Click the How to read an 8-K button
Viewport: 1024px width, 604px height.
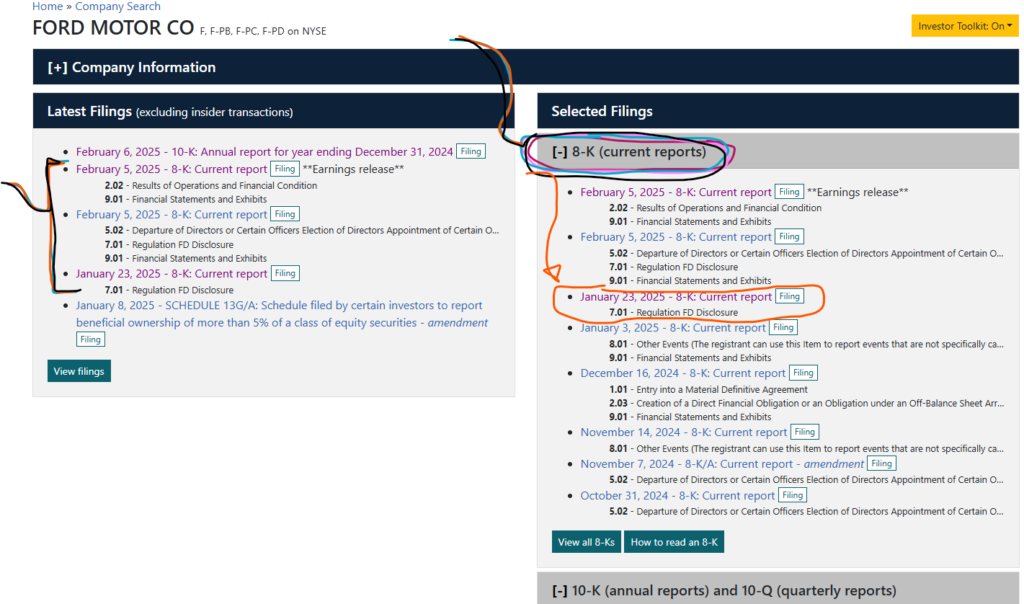[x=674, y=542]
